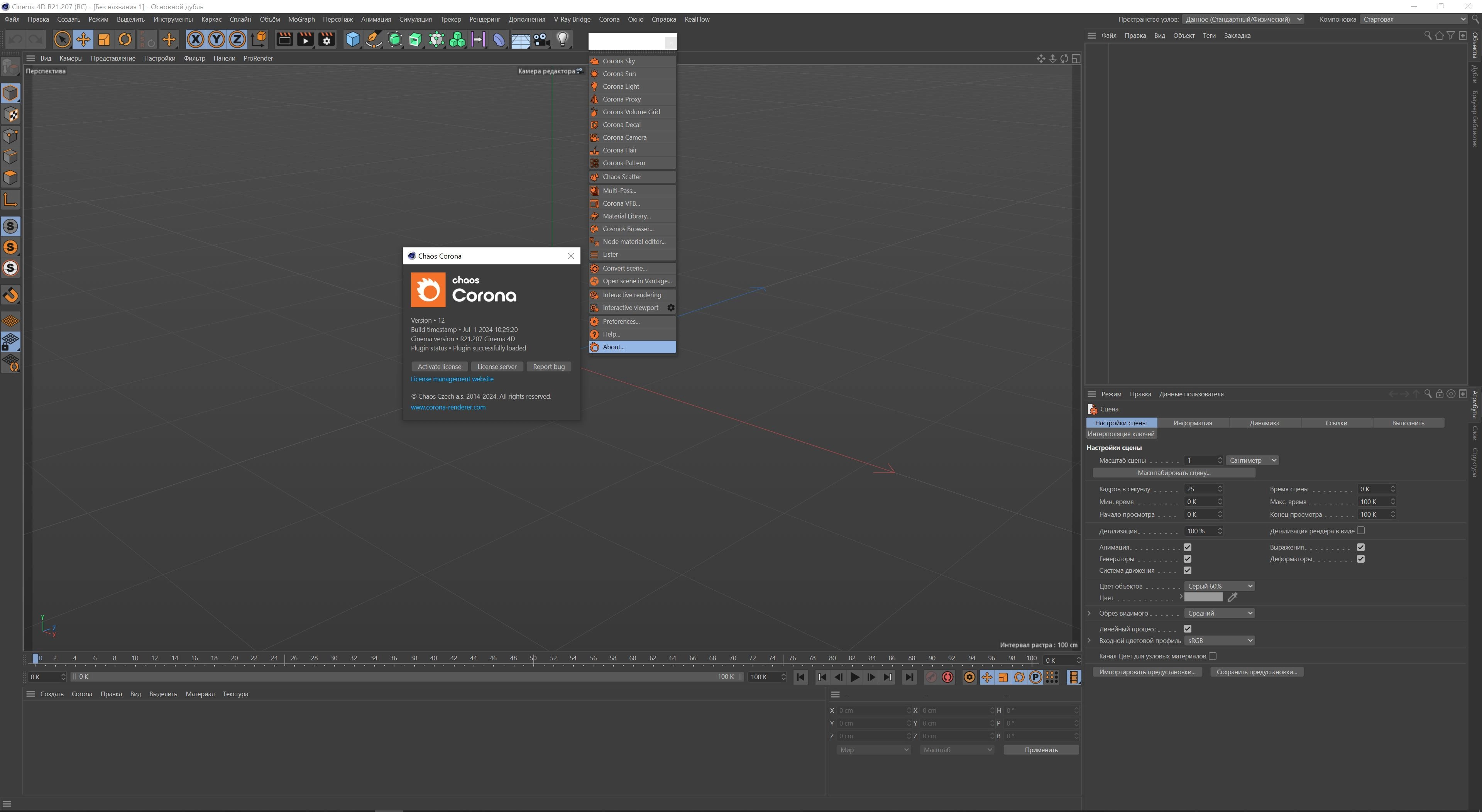Click search icon in Objects manager

[x=1427, y=36]
